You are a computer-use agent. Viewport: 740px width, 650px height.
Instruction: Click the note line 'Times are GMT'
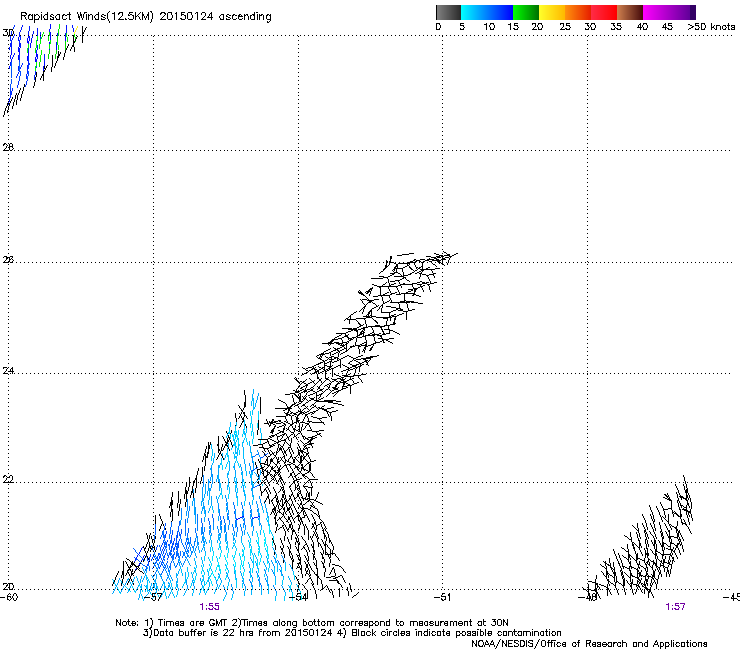pyautogui.click(x=193, y=623)
